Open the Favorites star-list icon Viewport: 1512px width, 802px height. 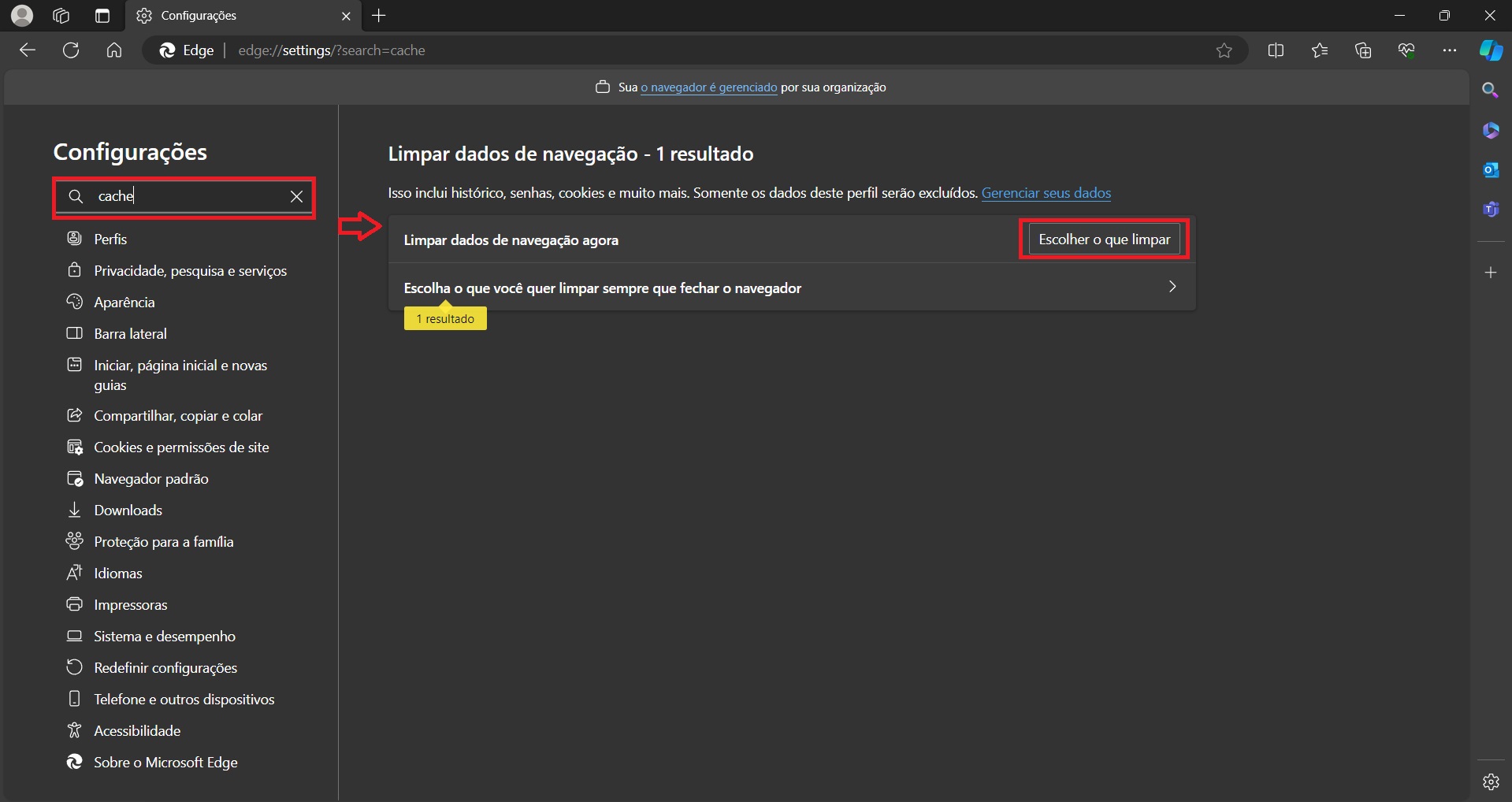[1320, 50]
